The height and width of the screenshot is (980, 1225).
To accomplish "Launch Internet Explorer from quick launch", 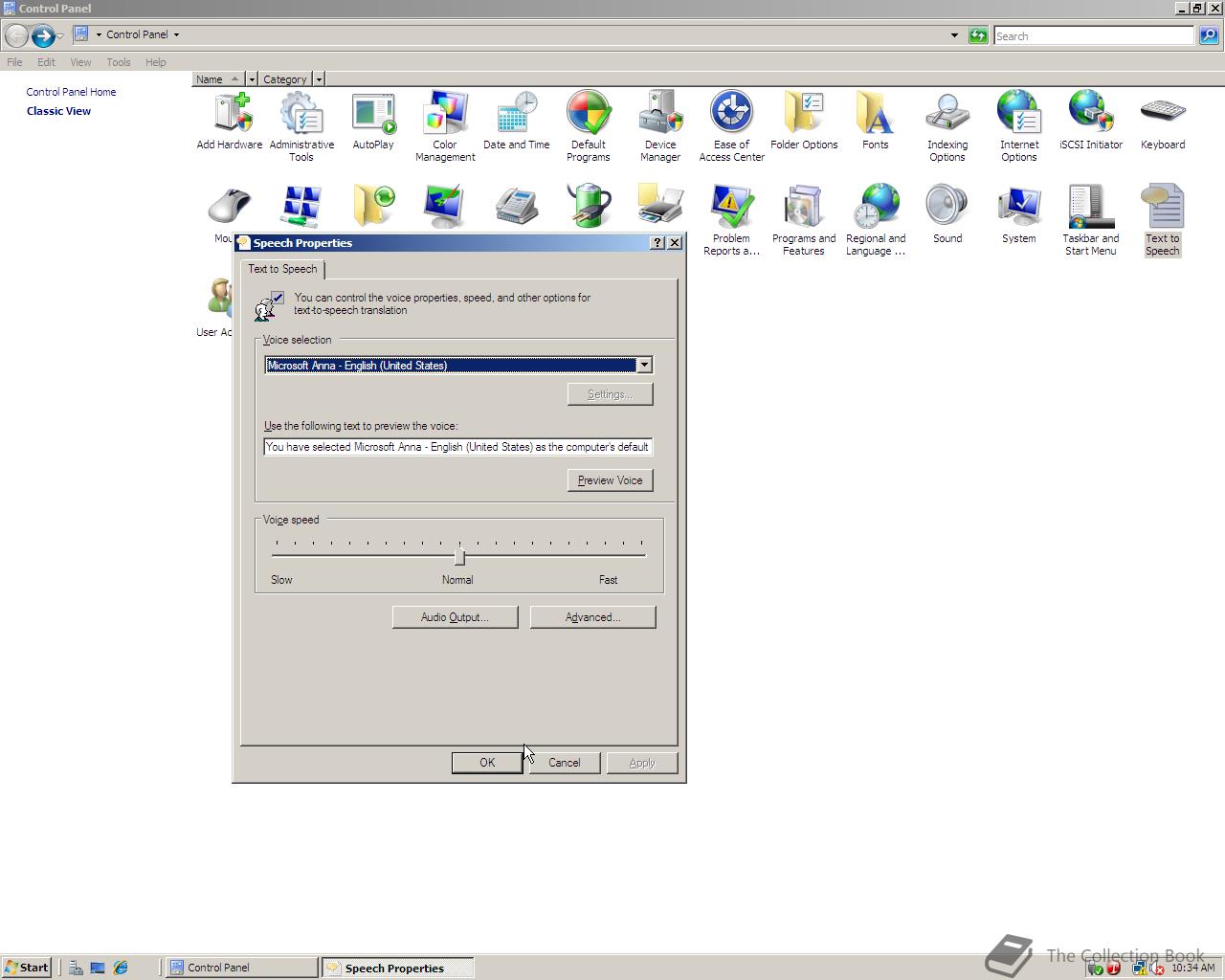I will point(121,968).
